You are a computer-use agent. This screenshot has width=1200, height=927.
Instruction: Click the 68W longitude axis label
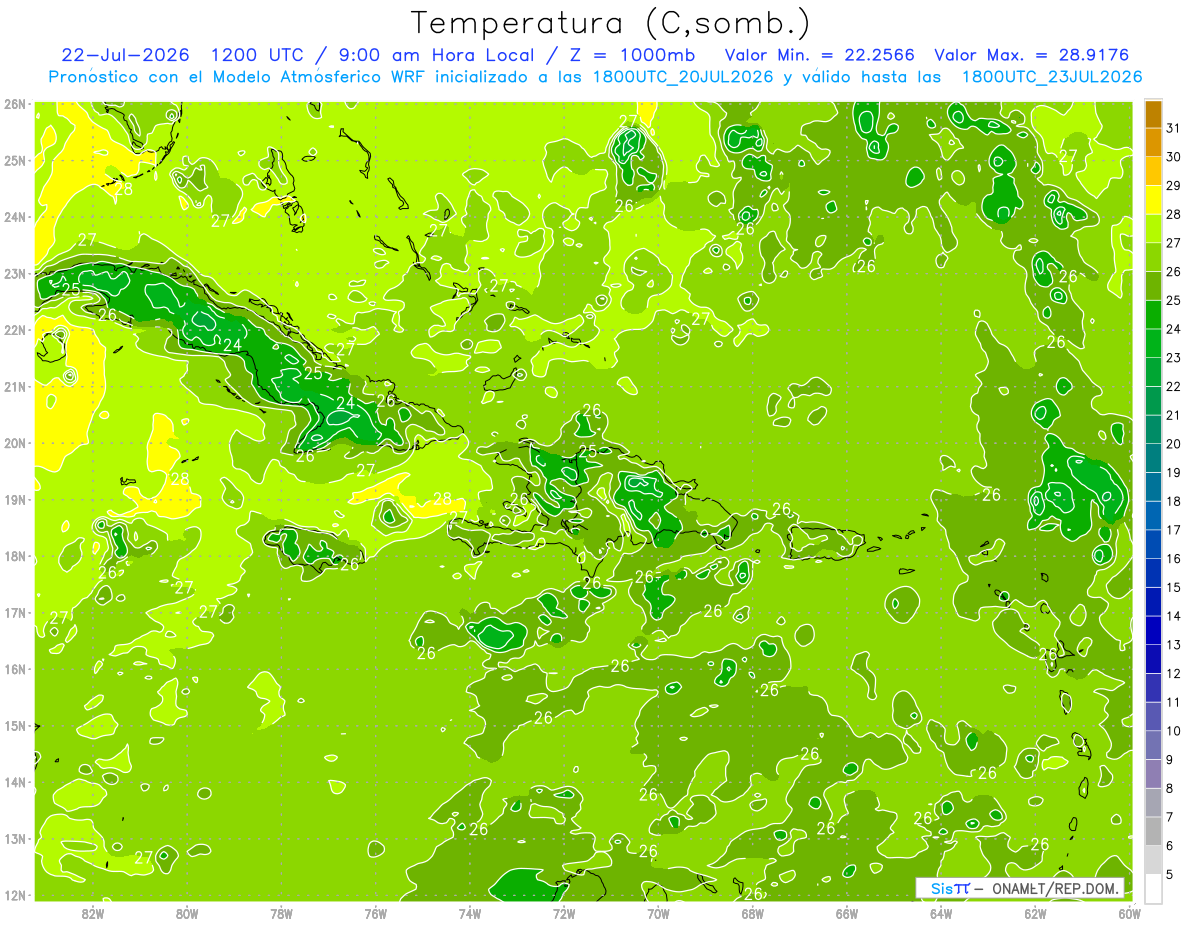pos(753,913)
